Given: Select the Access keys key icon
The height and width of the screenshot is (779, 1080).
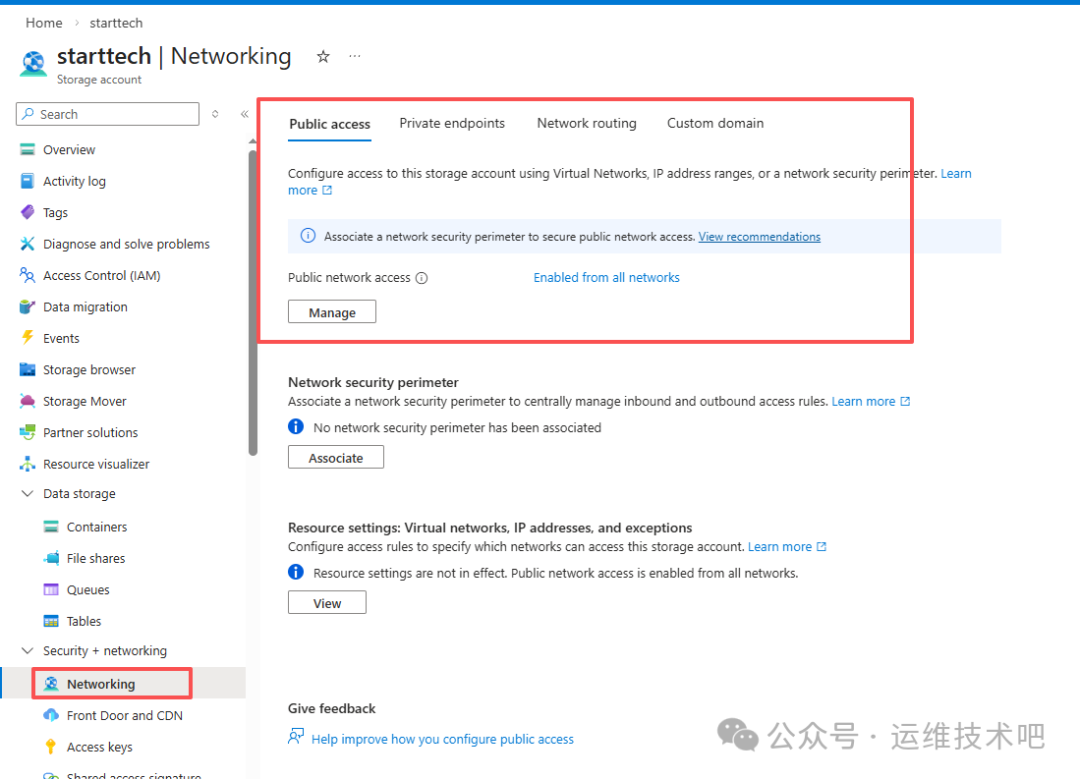Looking at the screenshot, I should point(51,747).
